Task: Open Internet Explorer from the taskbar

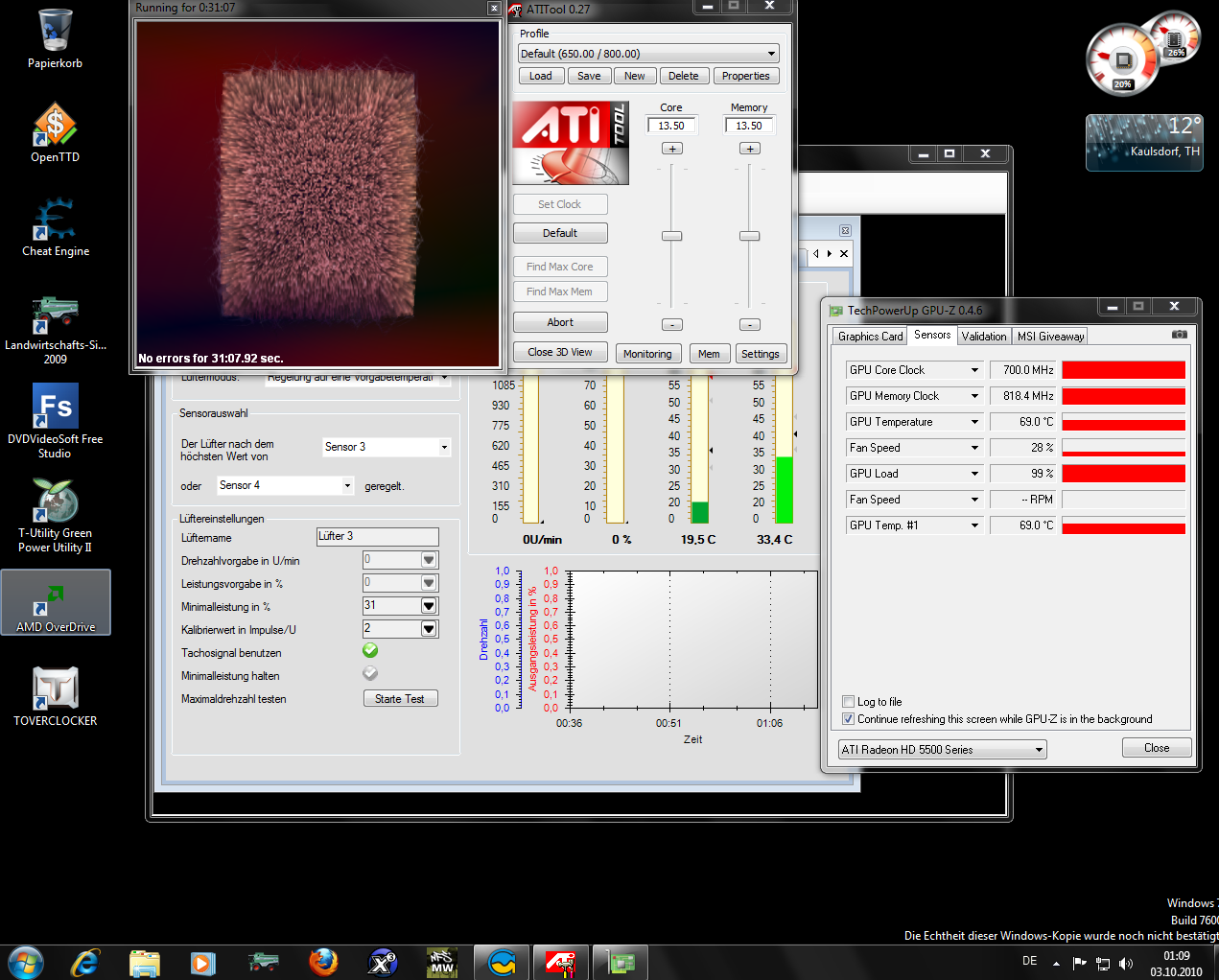Action: click(x=85, y=962)
